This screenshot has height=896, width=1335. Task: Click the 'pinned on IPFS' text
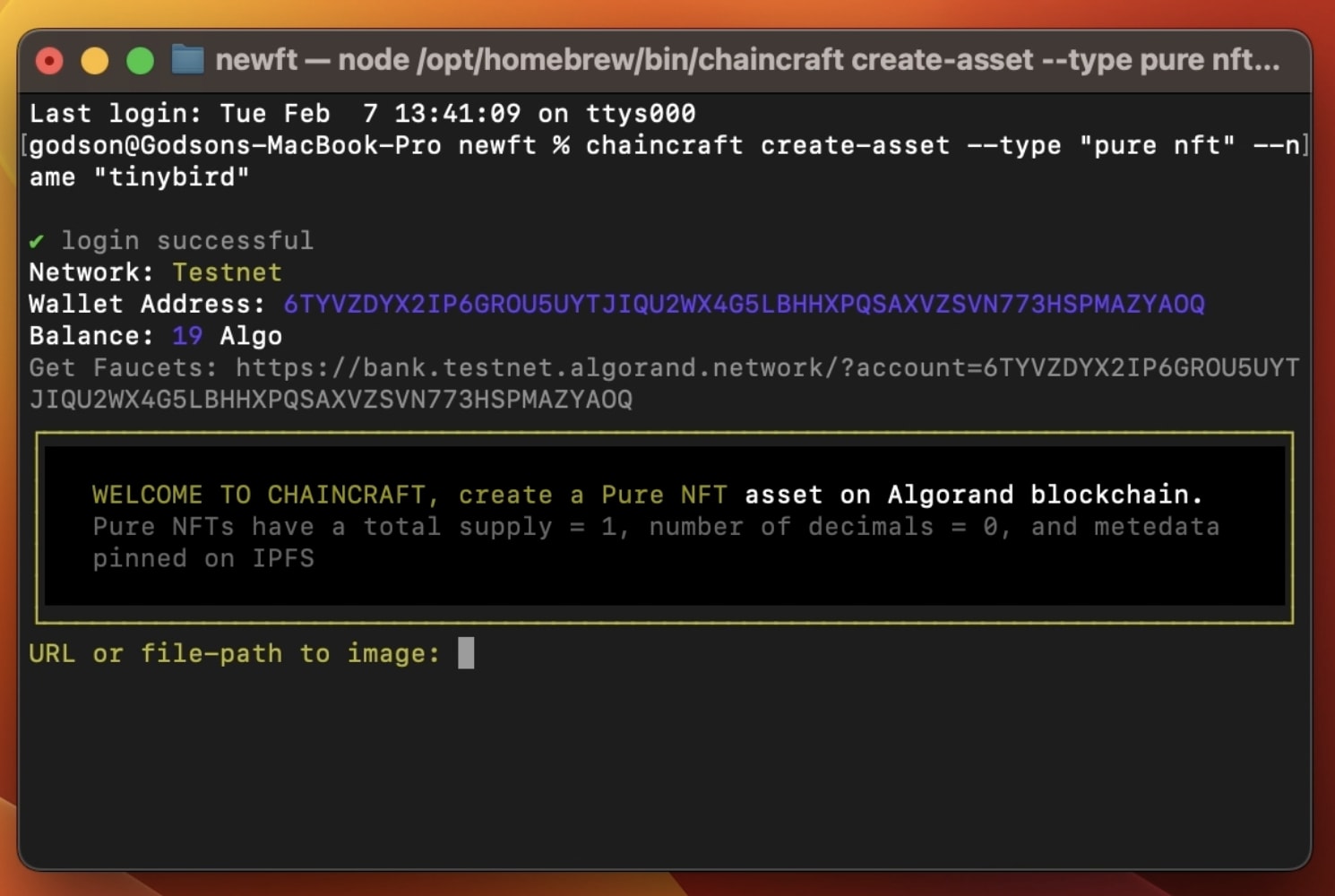203,558
